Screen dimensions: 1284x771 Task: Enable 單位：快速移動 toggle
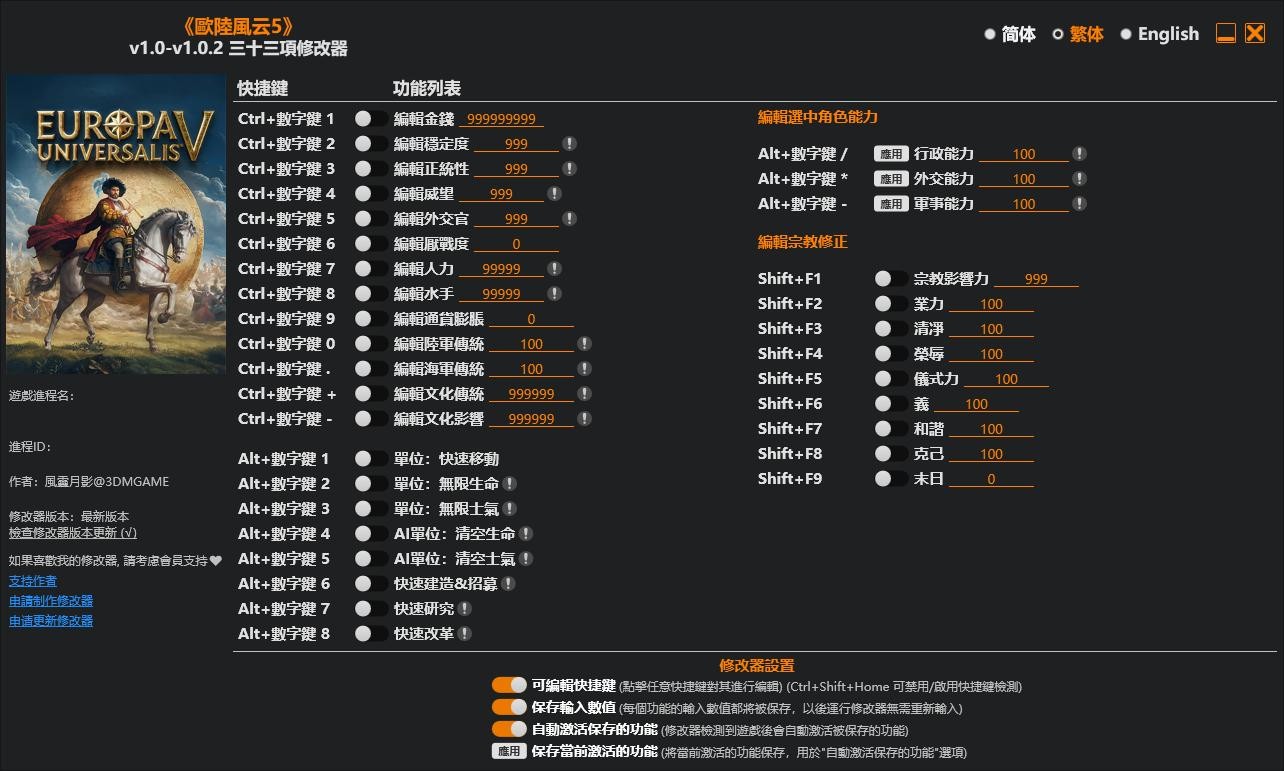pos(371,459)
